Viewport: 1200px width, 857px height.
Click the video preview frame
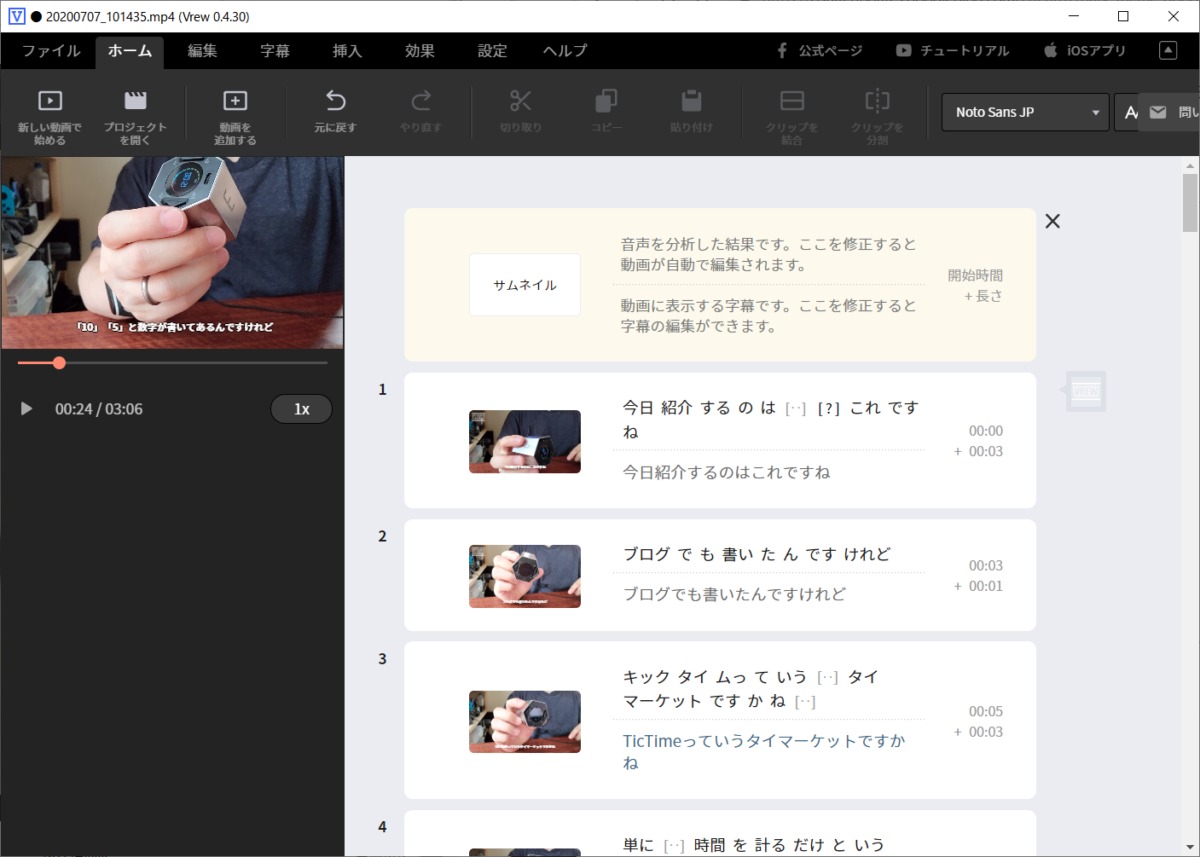(172, 252)
